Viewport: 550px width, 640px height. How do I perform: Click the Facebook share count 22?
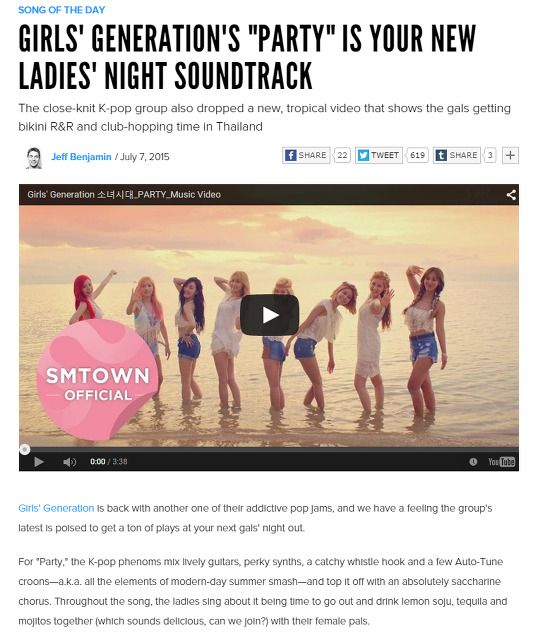342,156
